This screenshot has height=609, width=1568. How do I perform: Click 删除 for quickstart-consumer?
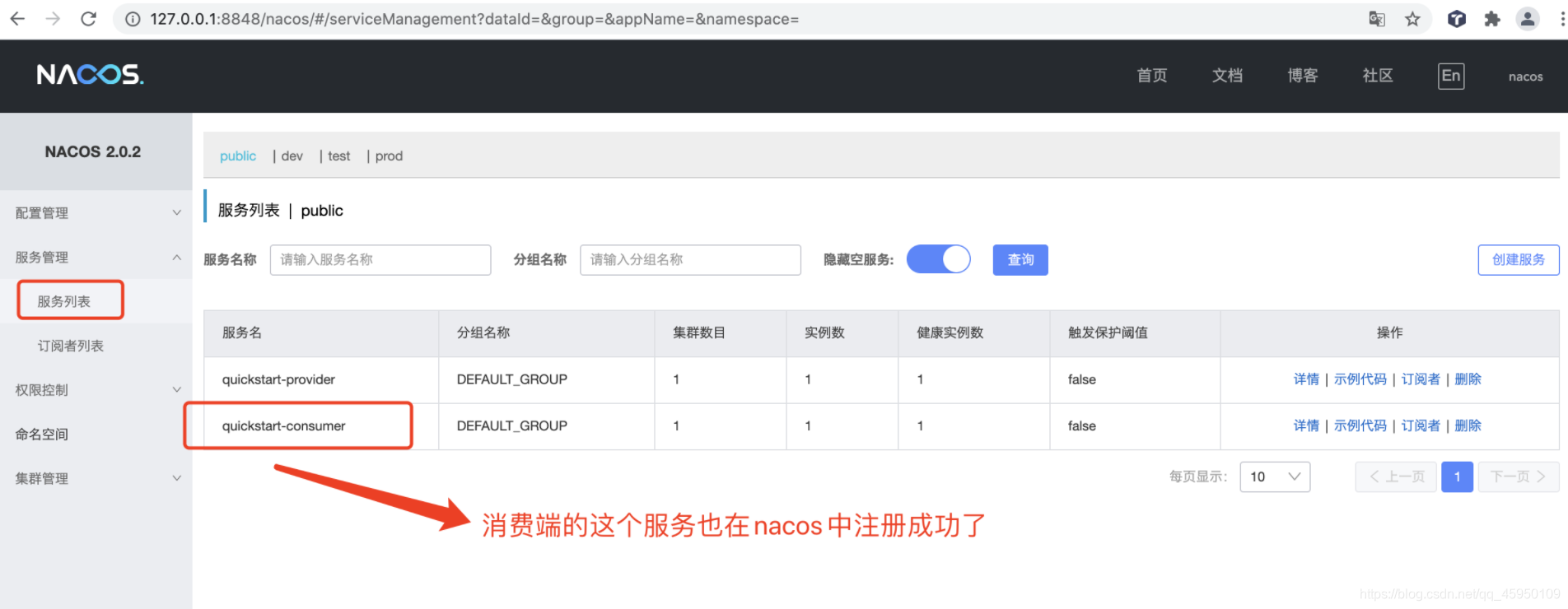(x=1468, y=425)
